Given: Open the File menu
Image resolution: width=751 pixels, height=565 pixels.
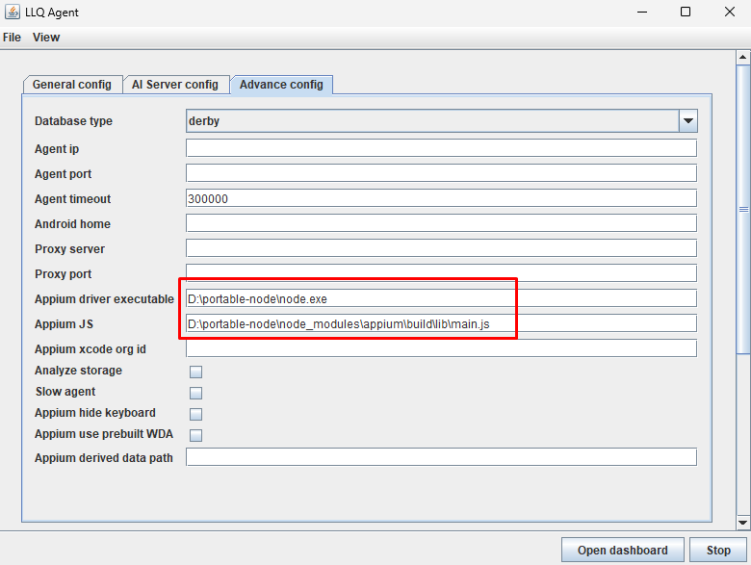Looking at the screenshot, I should click(12, 37).
